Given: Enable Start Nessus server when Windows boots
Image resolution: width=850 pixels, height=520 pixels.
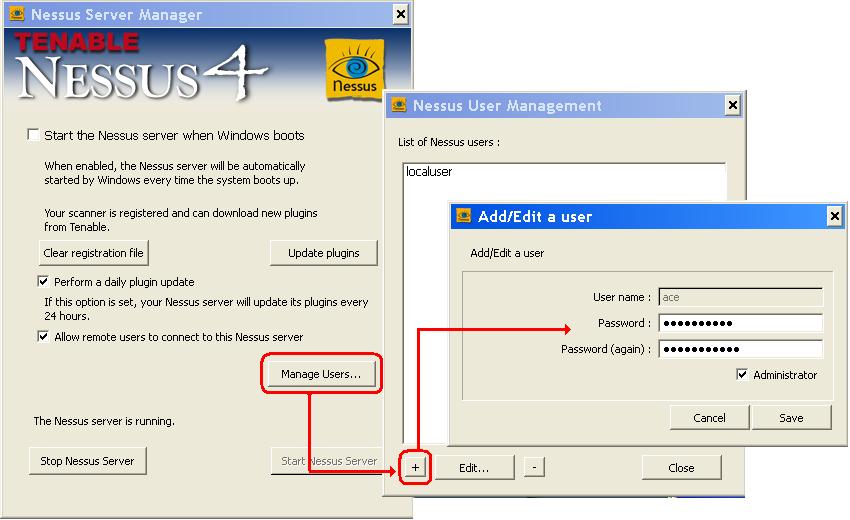Looking at the screenshot, I should point(34,135).
